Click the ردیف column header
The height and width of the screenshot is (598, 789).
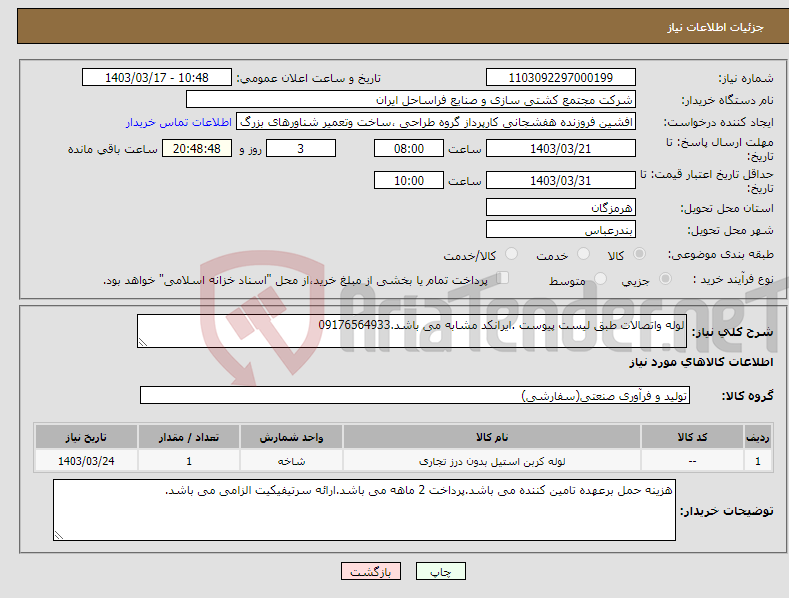tap(758, 437)
